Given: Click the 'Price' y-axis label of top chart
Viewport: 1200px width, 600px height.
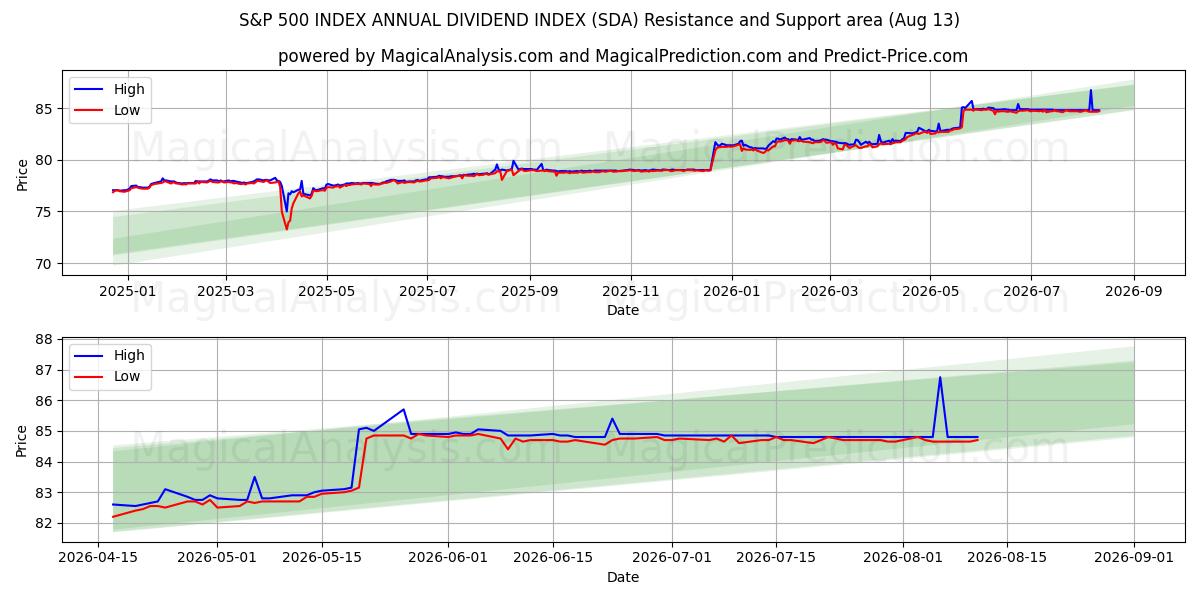Looking at the screenshot, I should (x=22, y=173).
